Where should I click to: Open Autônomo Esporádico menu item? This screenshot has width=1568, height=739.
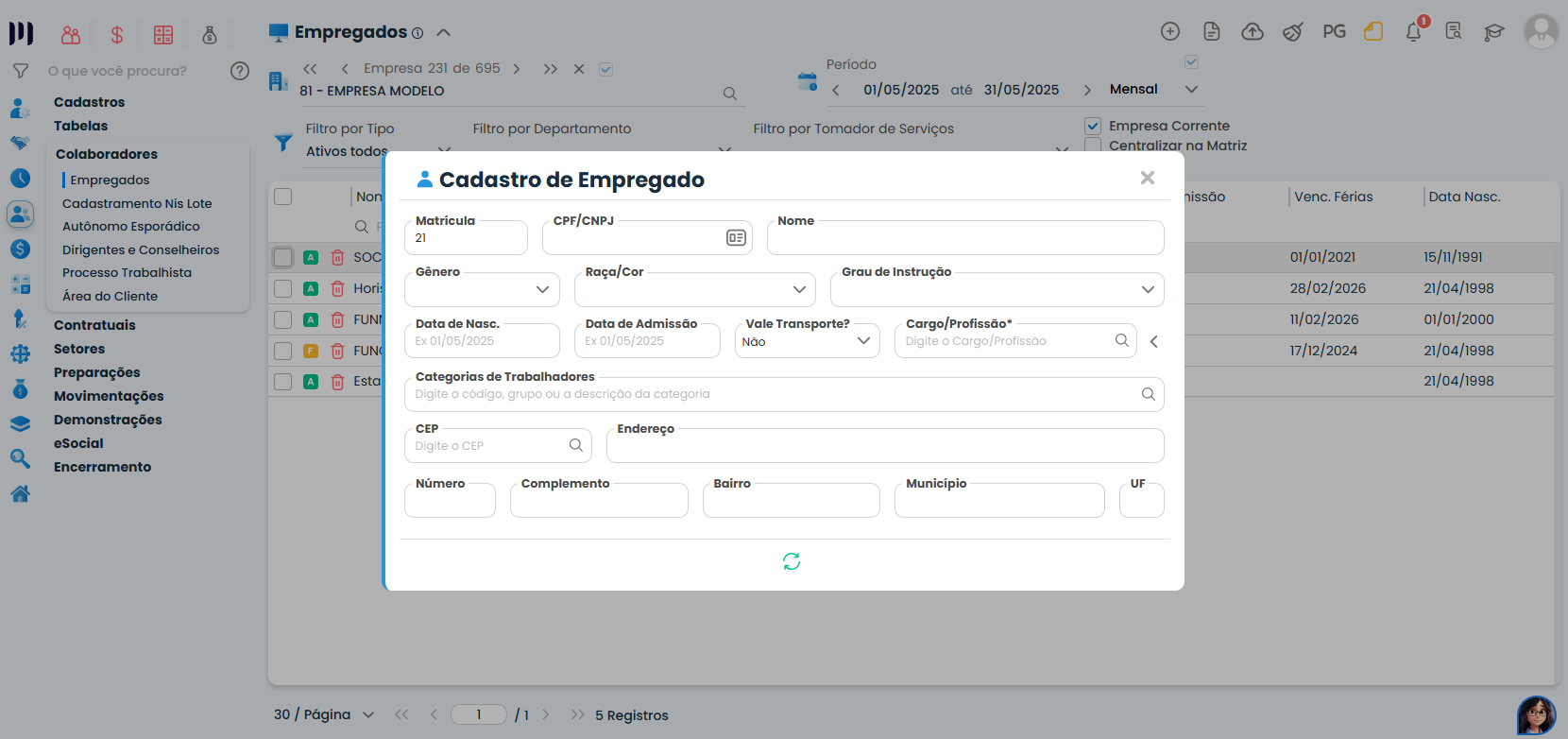pos(131,227)
